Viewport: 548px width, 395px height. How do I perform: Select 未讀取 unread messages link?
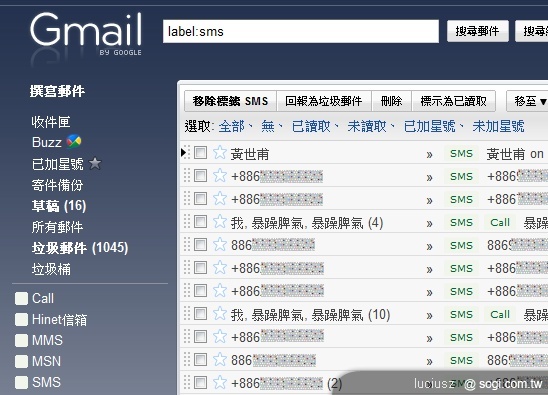[367, 126]
